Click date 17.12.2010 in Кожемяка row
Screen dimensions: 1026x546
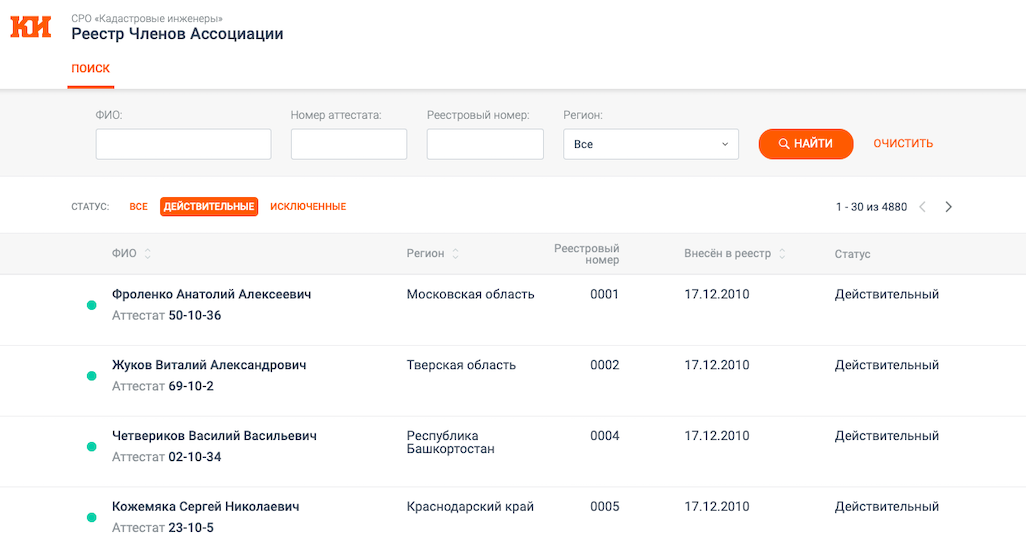(716, 507)
